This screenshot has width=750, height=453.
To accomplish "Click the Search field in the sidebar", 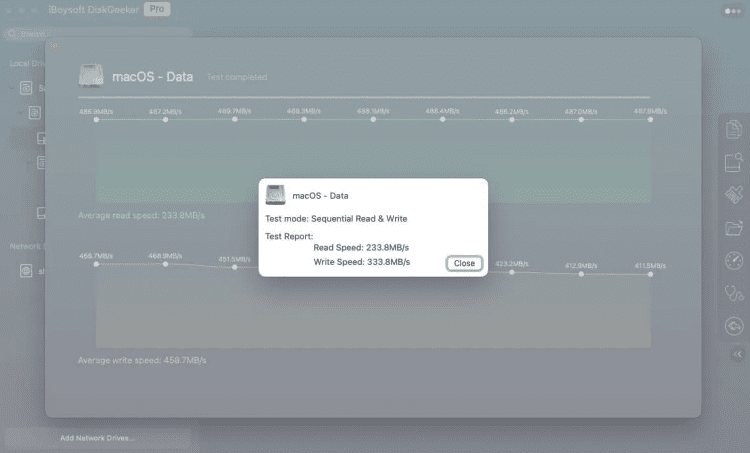I will (95, 33).
